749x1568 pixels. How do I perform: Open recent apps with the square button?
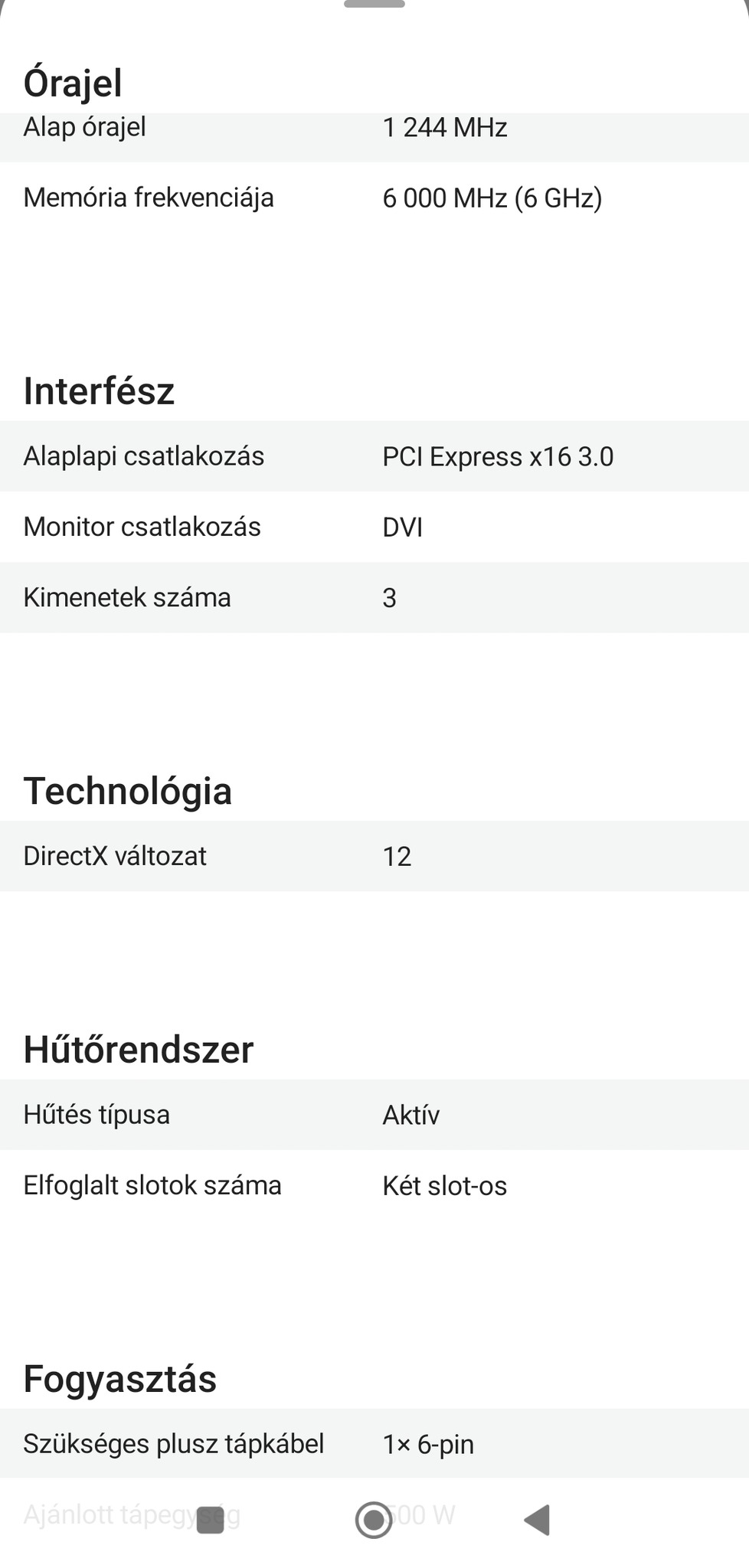211,1520
